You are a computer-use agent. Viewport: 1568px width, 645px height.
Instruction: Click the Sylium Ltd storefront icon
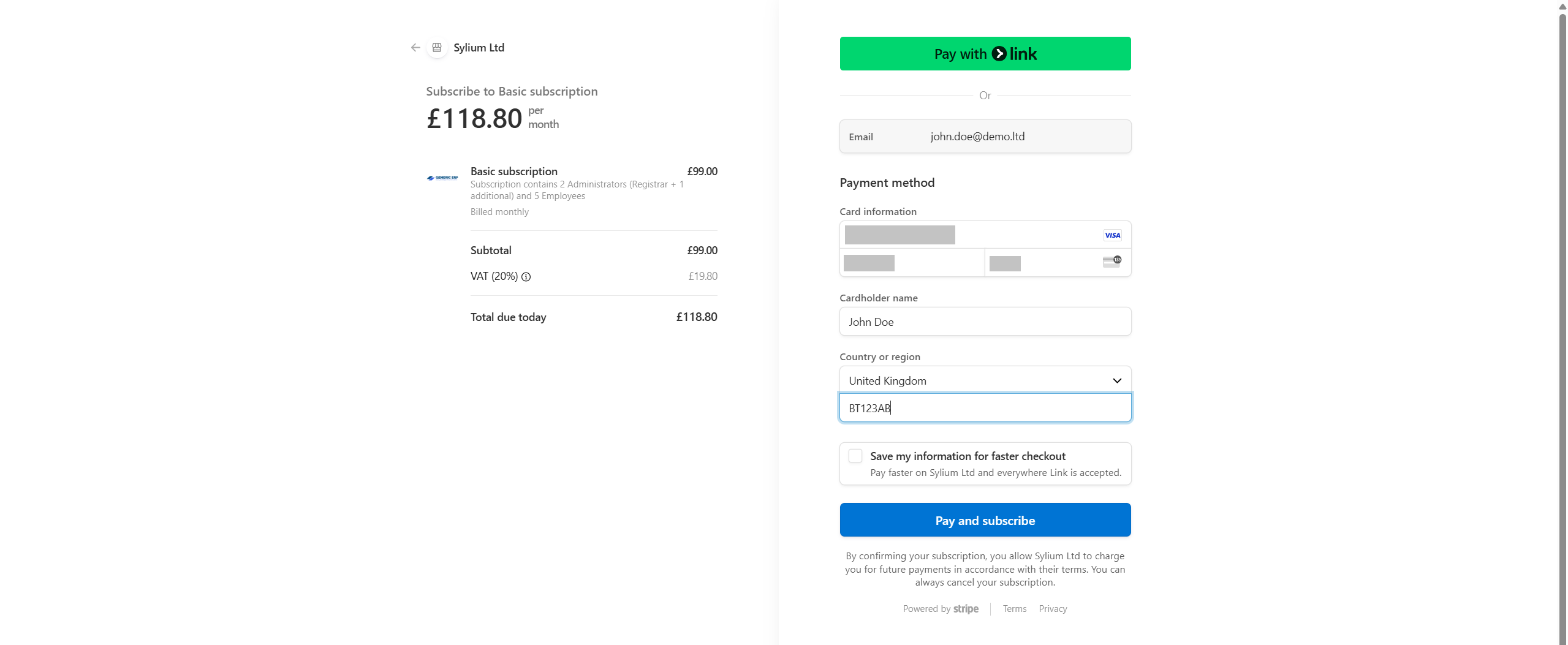[x=437, y=48]
